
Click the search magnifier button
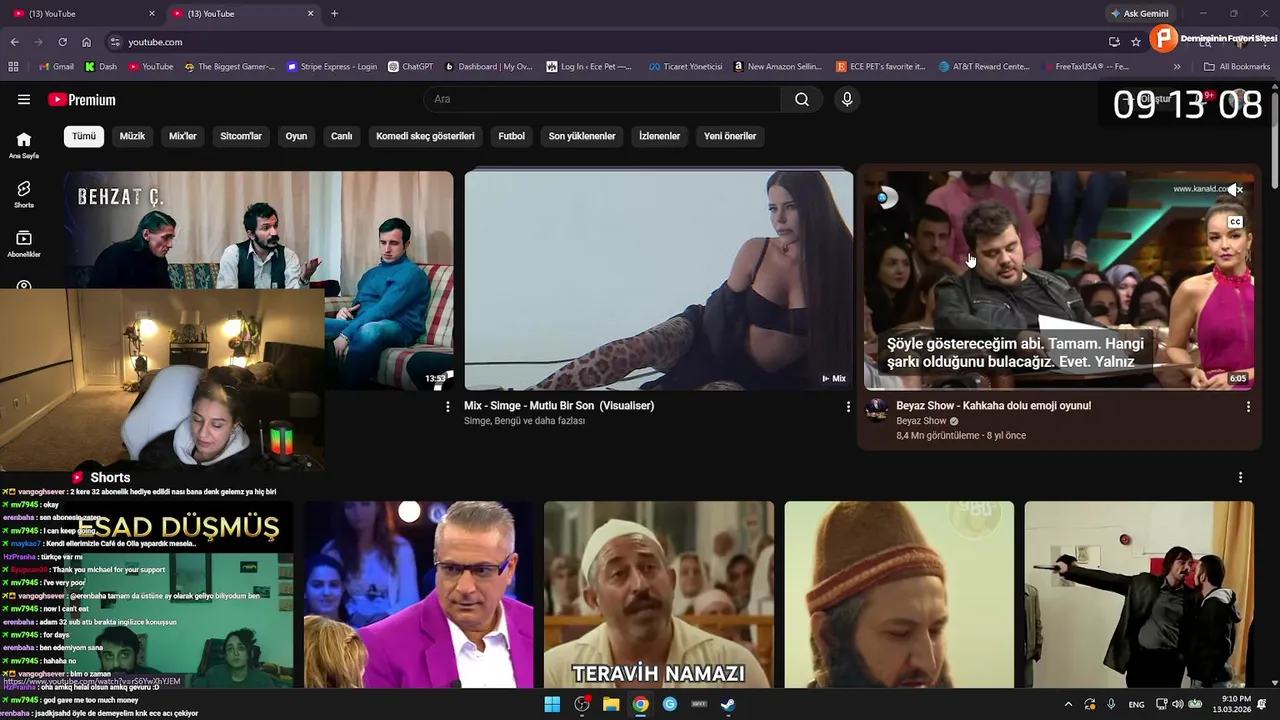[802, 99]
